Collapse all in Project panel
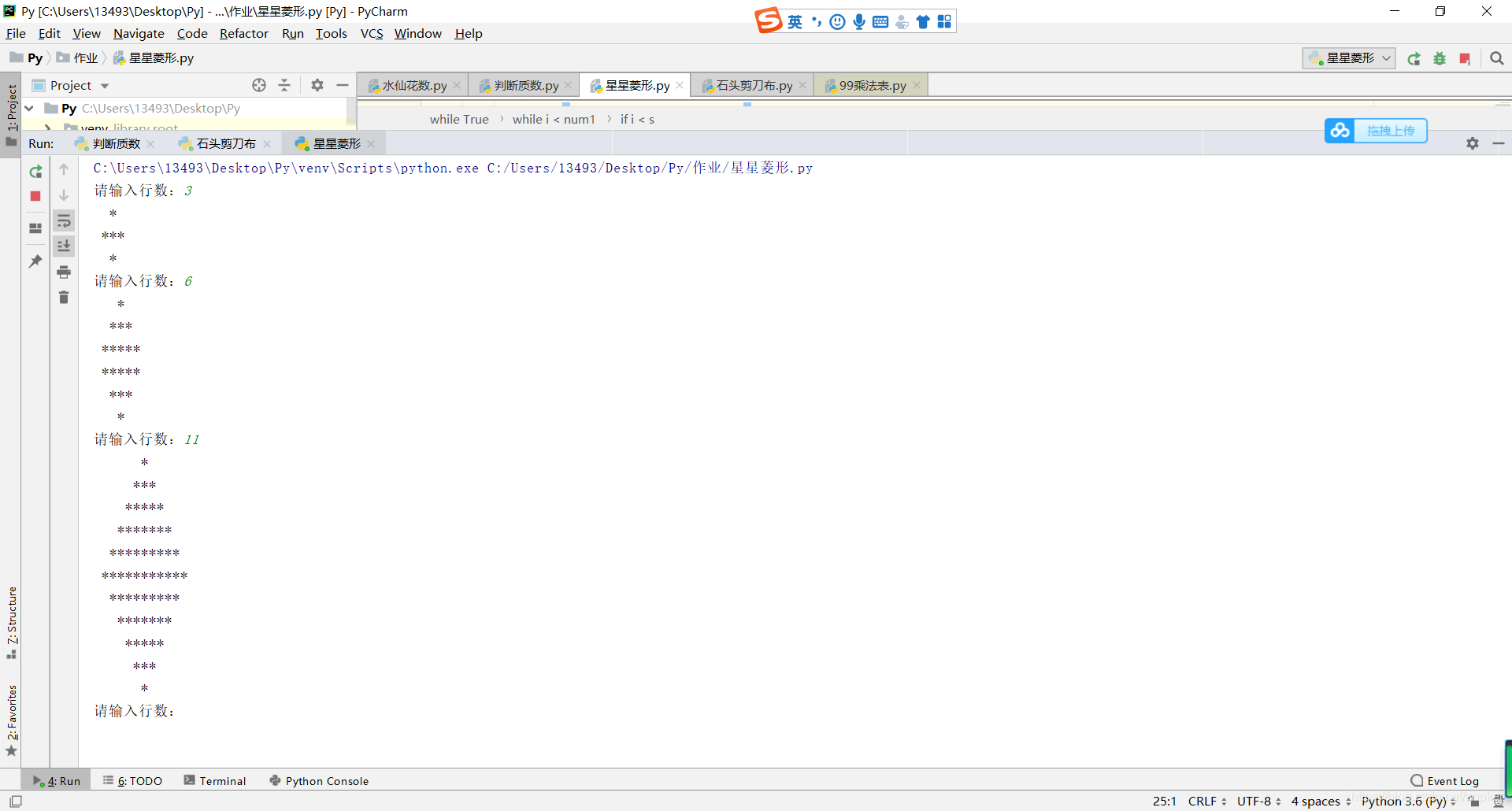This screenshot has height=811, width=1512. (284, 85)
